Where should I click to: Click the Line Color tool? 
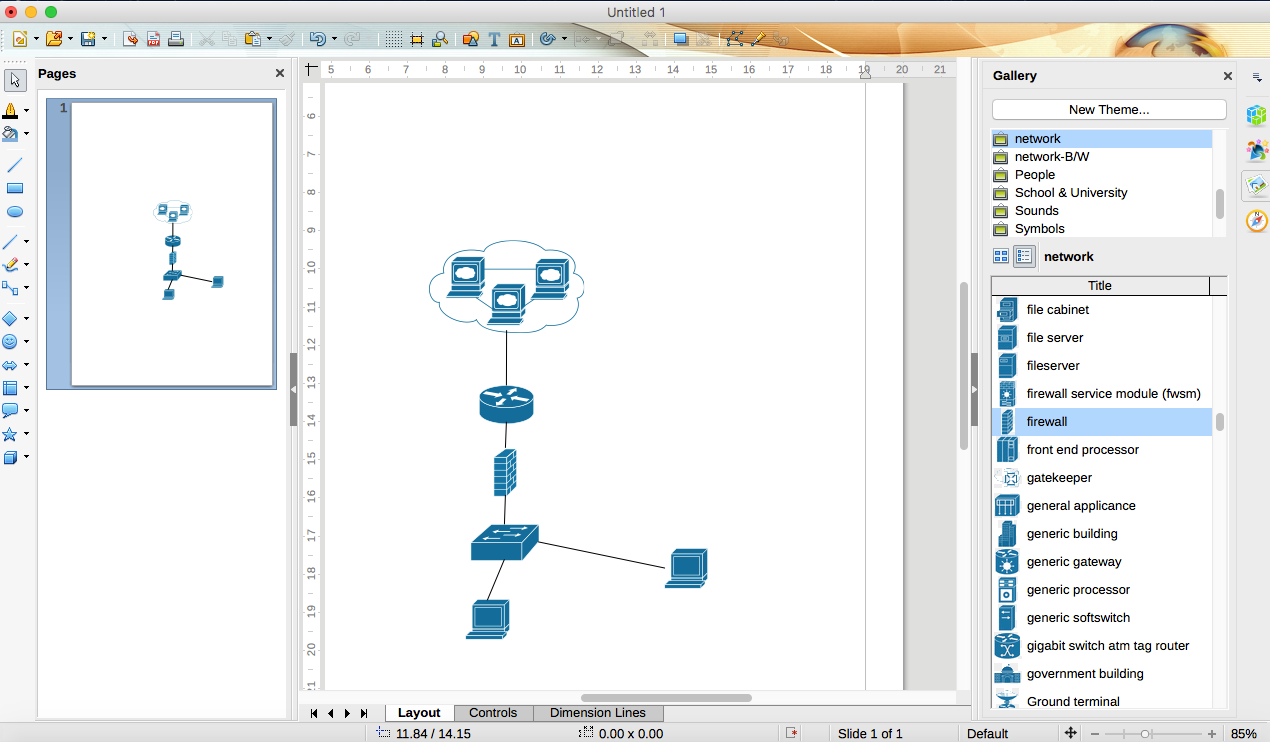[12, 110]
